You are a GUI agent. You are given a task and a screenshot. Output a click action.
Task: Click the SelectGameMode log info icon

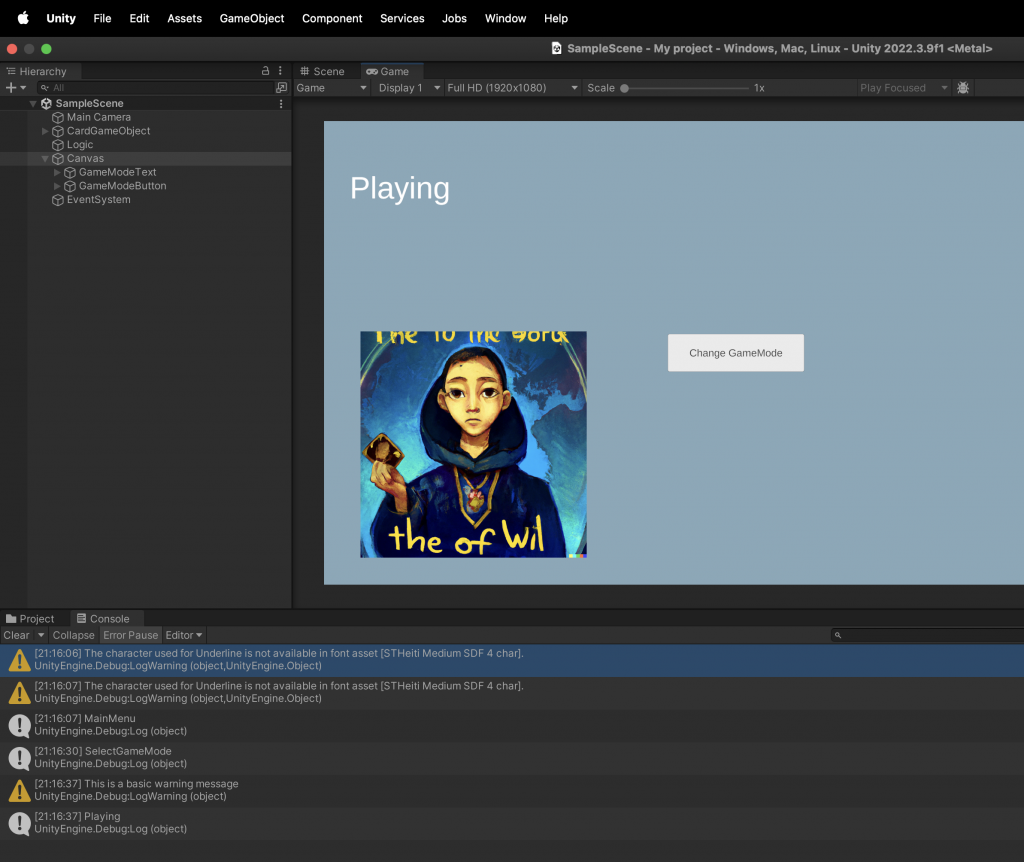point(20,758)
